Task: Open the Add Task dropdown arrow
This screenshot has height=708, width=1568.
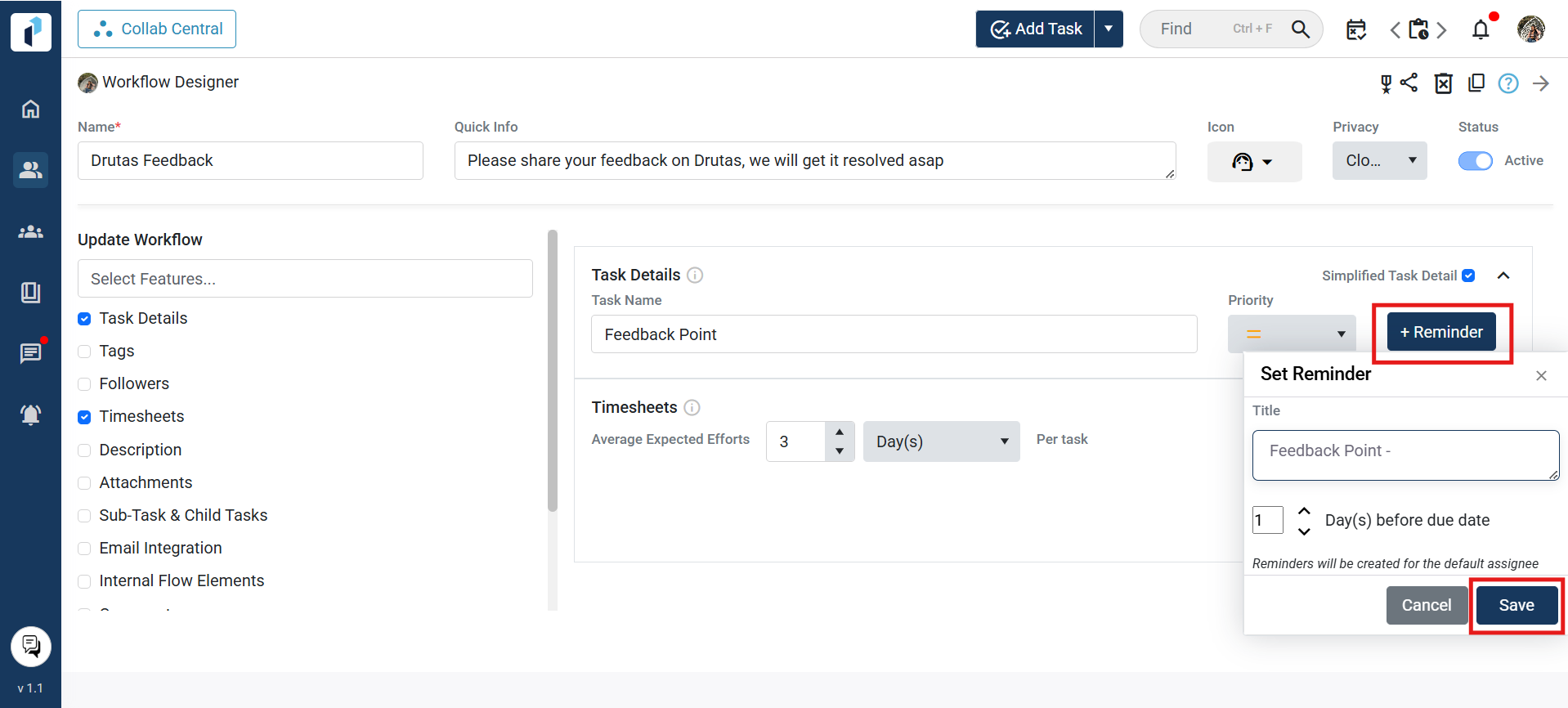Action: tap(1109, 29)
